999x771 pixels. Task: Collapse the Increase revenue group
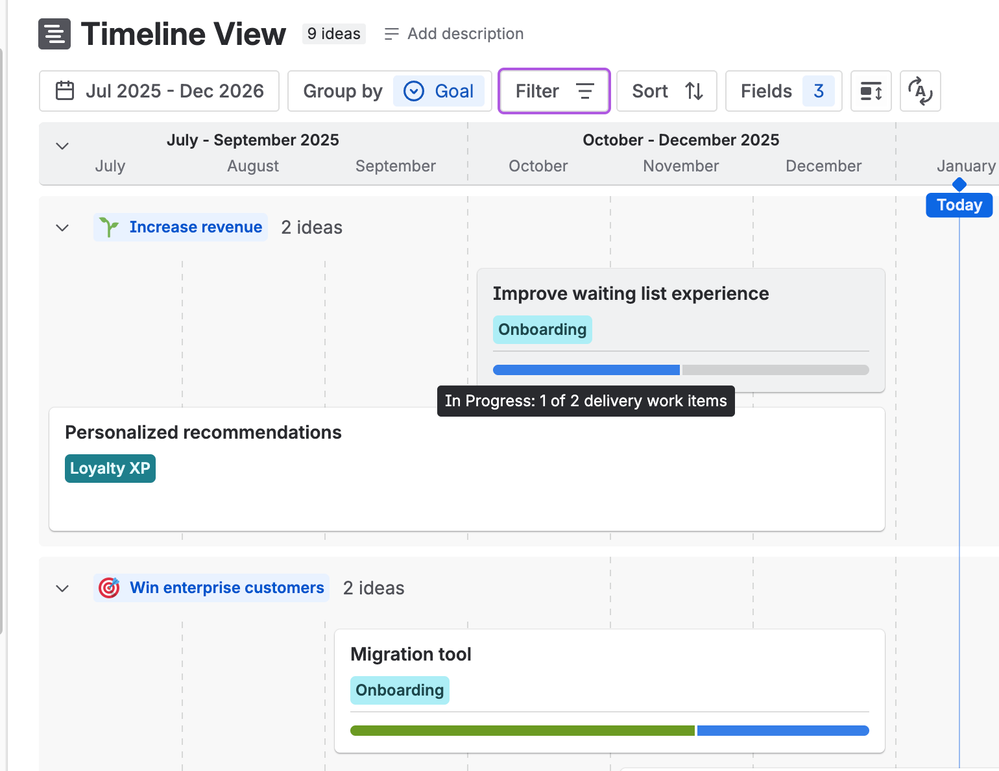click(x=62, y=228)
